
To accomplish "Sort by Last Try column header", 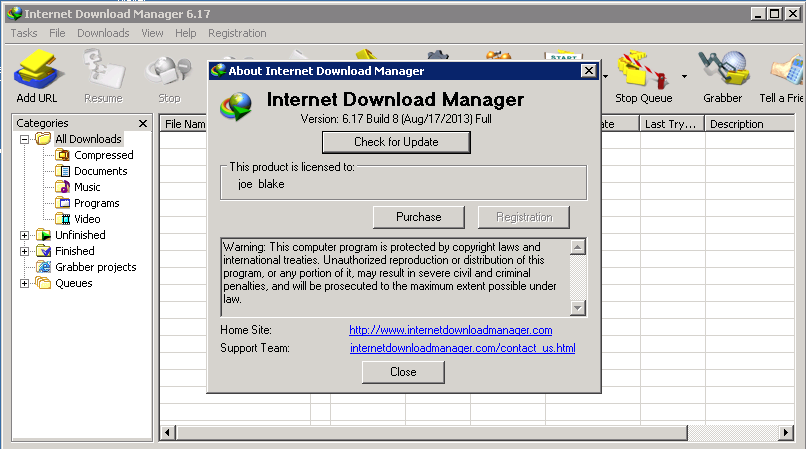I will tap(671, 124).
